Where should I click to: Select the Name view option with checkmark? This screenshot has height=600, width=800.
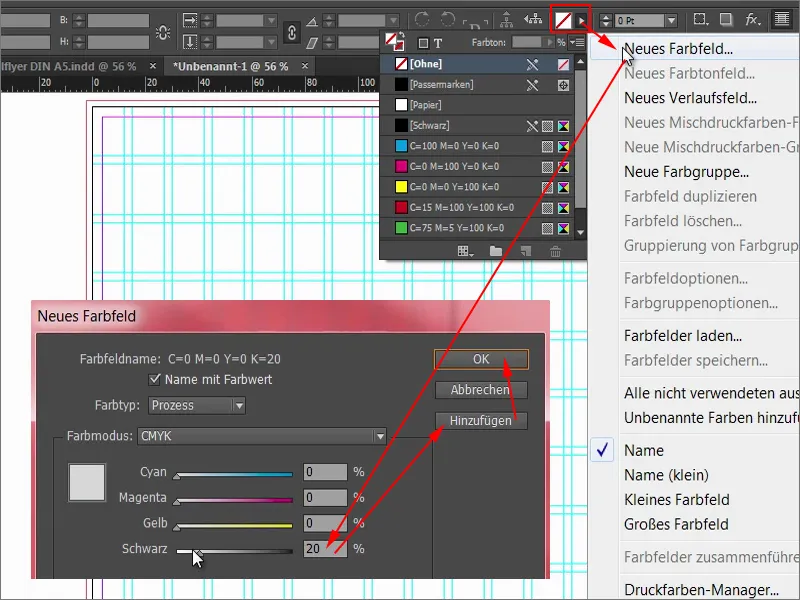click(x=644, y=451)
